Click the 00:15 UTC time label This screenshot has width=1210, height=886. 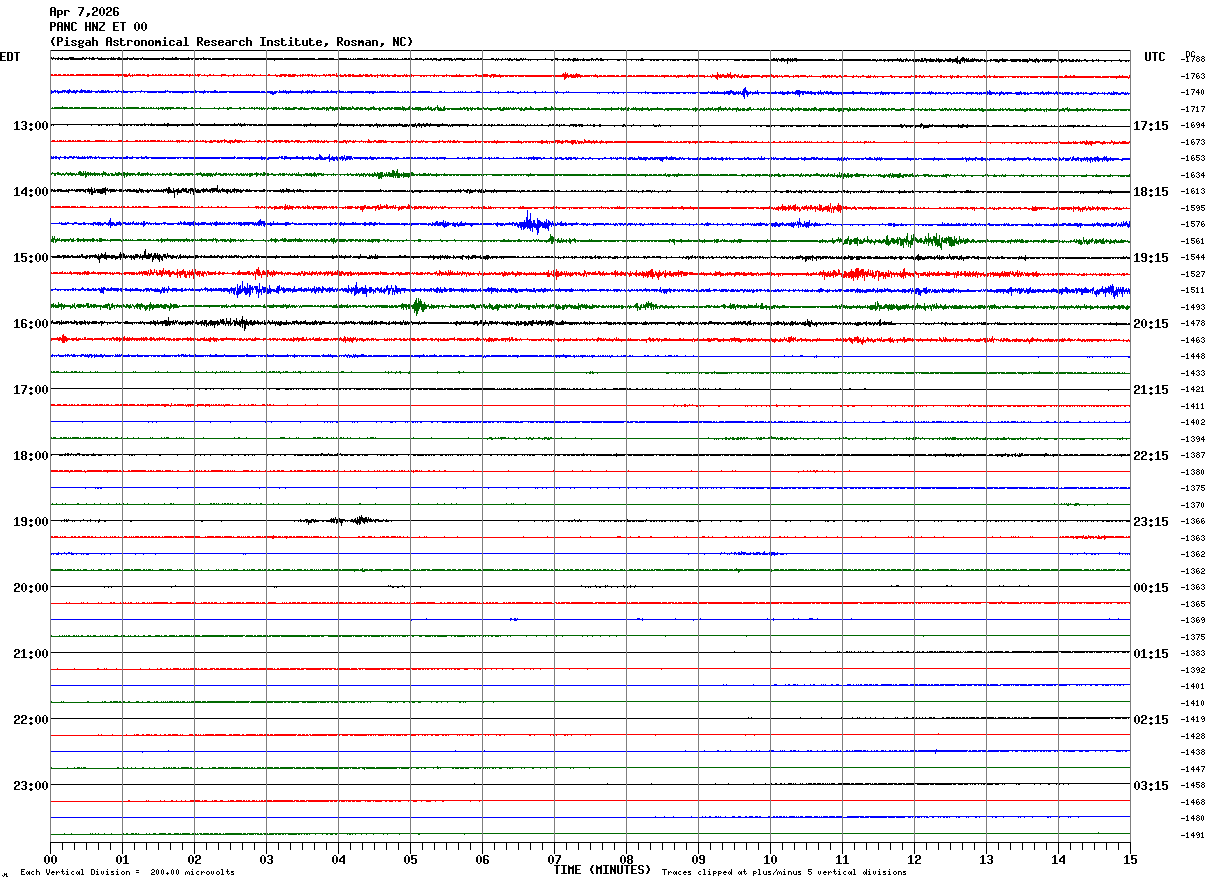1151,588
